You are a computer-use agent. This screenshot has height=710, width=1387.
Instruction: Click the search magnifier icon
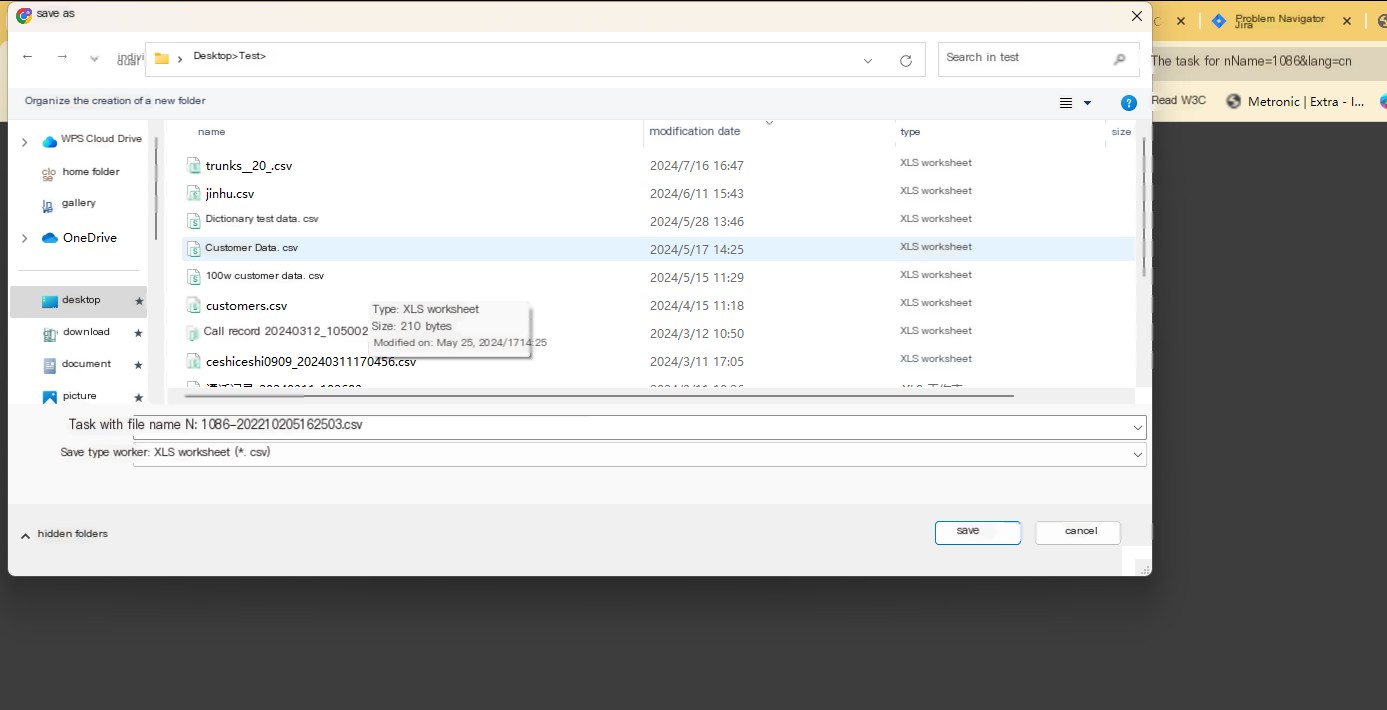pyautogui.click(x=1120, y=59)
